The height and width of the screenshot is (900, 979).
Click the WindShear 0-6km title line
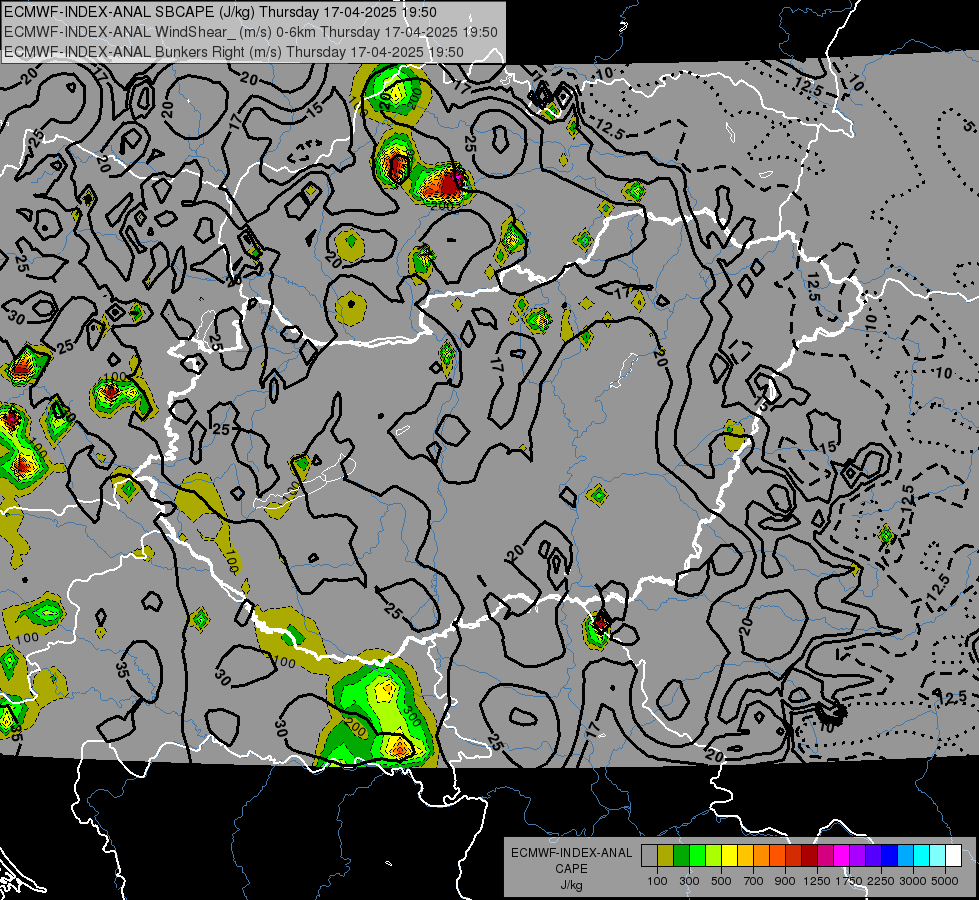250,32
